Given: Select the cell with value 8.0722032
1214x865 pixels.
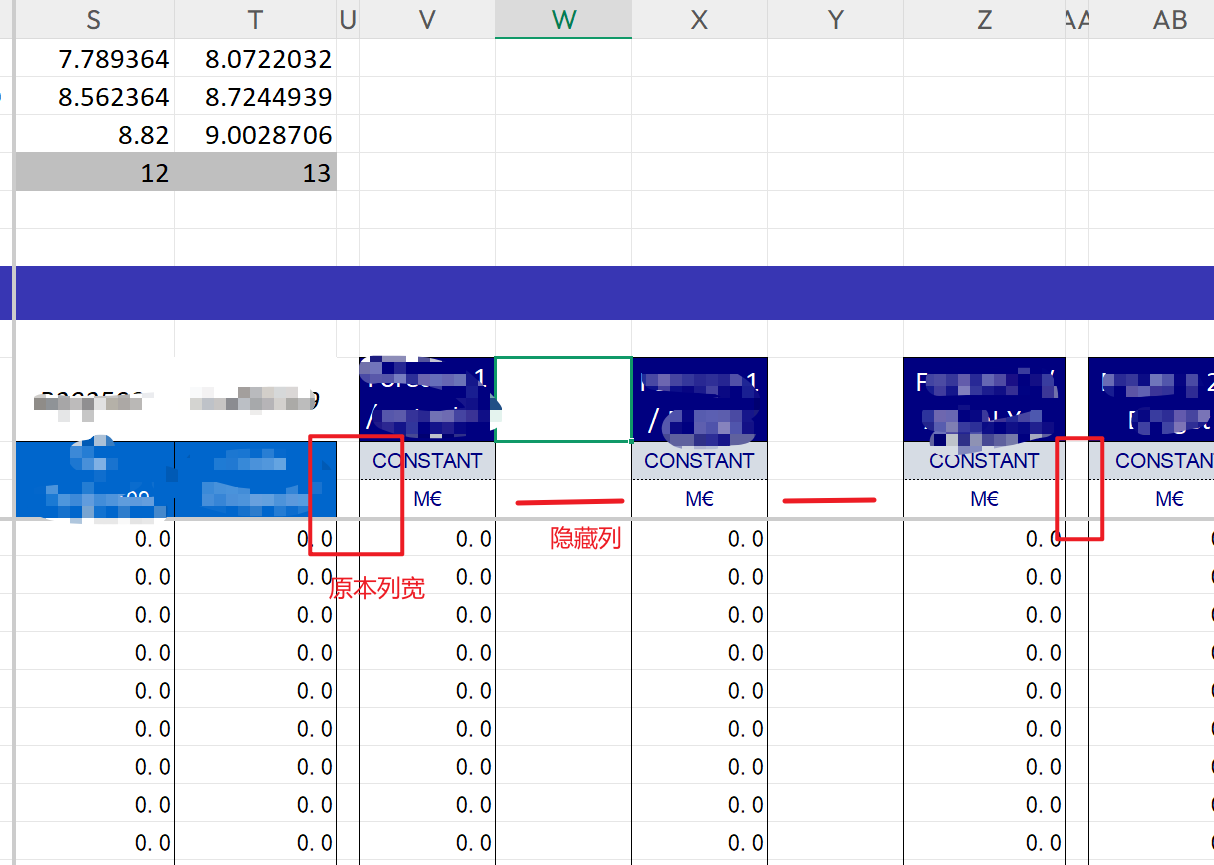Looking at the screenshot, I should (256, 59).
